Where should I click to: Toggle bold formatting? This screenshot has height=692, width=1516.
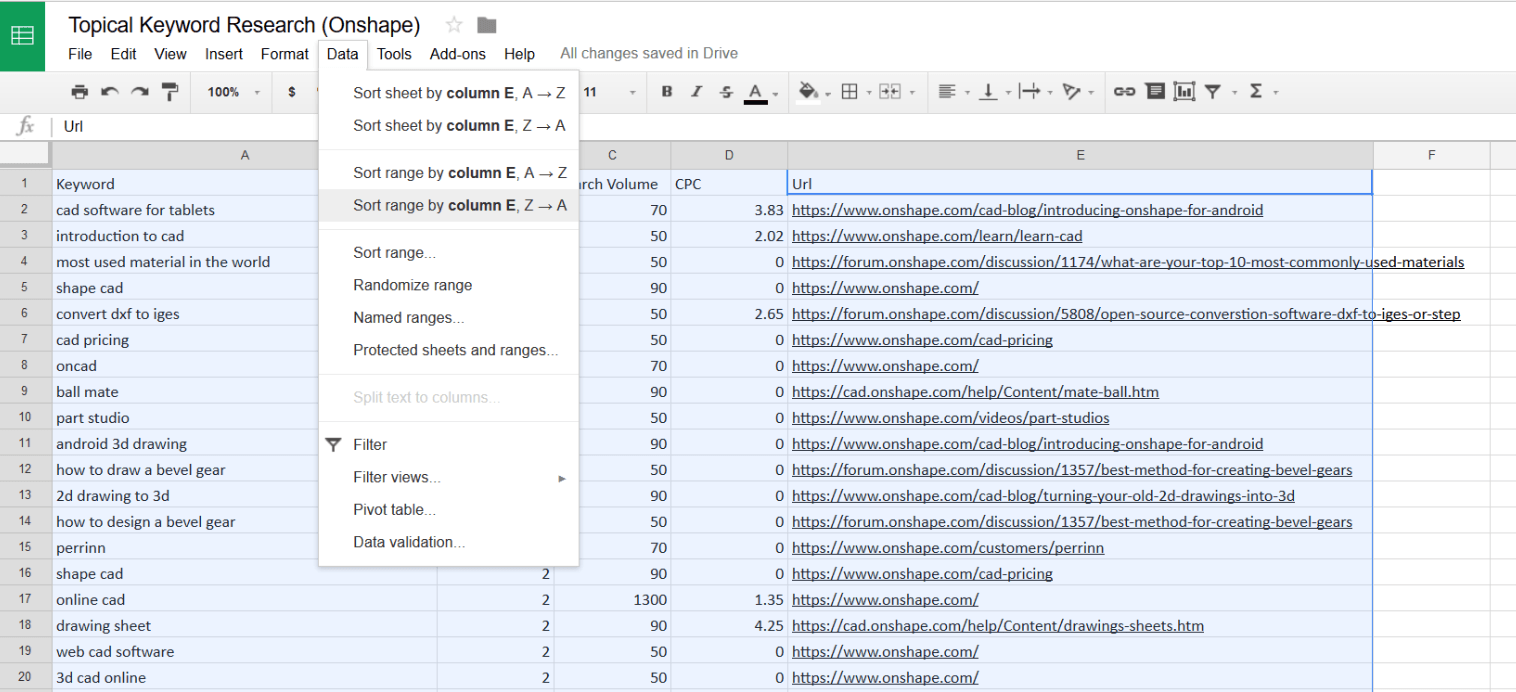pyautogui.click(x=667, y=92)
